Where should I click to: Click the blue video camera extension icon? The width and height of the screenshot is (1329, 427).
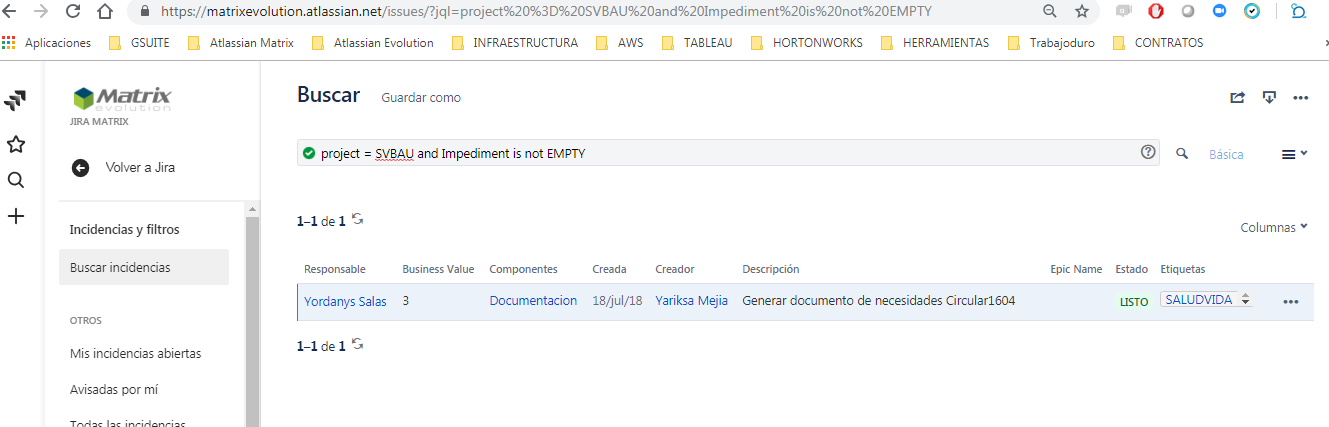pos(1219,12)
